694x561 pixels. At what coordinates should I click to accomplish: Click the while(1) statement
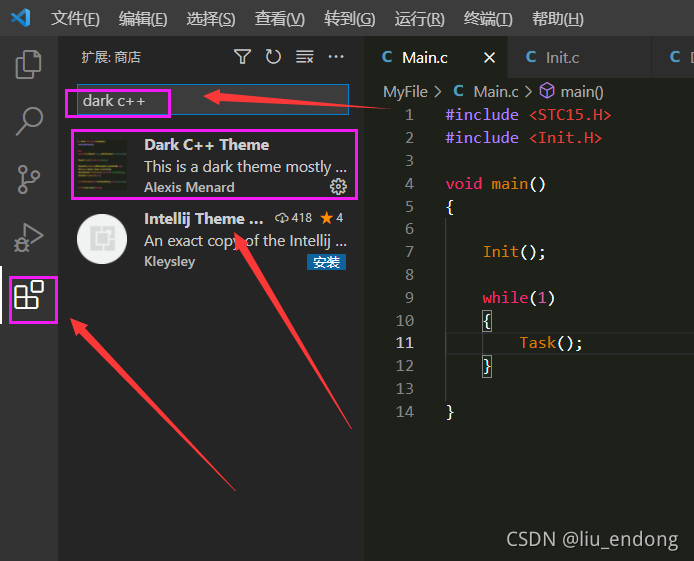click(518, 298)
